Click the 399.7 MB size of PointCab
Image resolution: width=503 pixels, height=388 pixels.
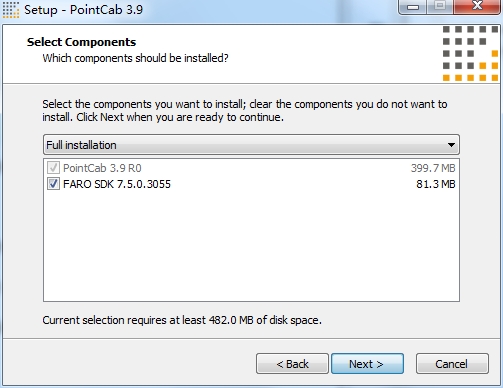433,168
